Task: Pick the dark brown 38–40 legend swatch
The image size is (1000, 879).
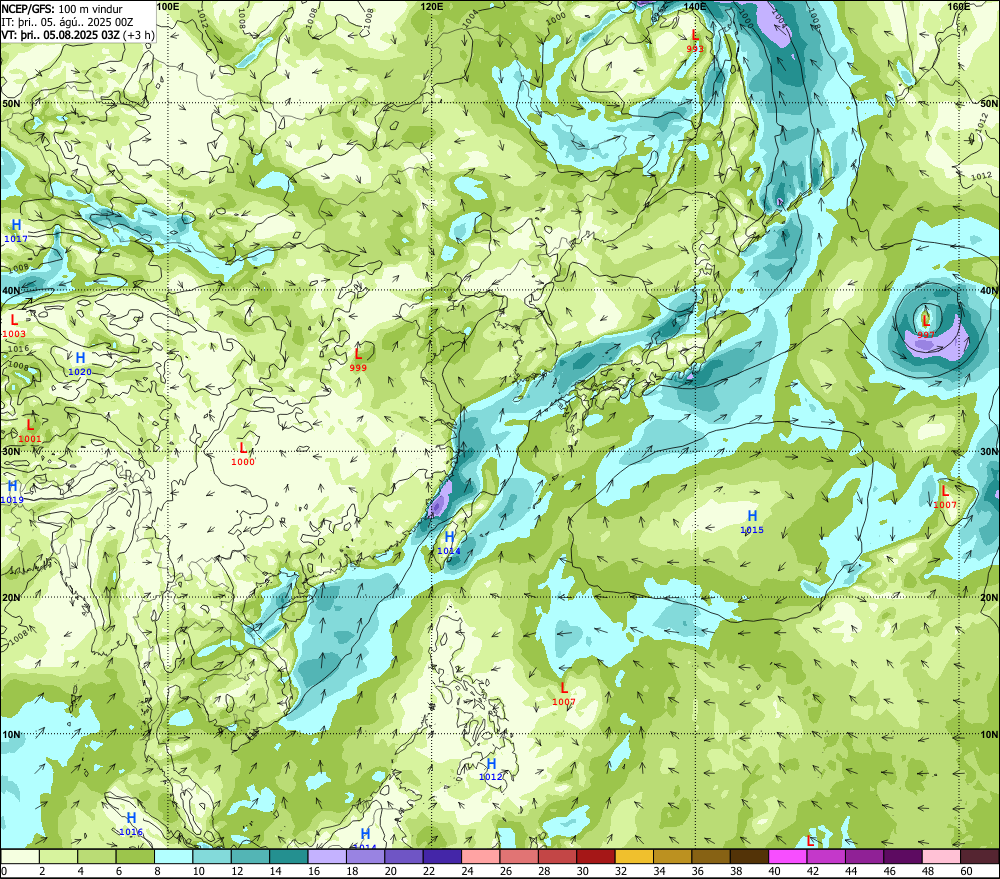Action: click(749, 856)
